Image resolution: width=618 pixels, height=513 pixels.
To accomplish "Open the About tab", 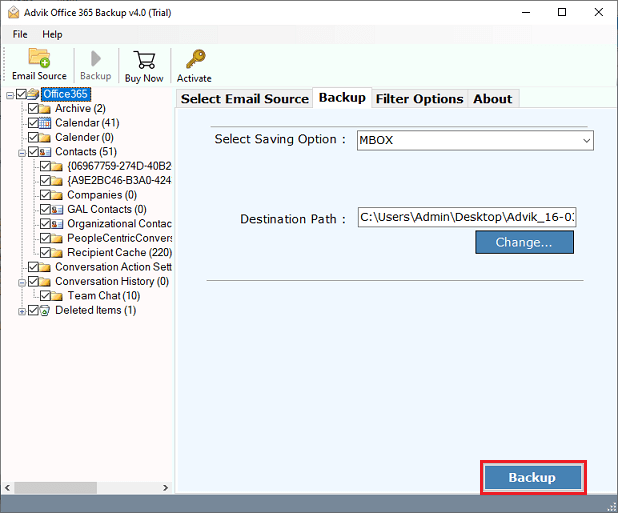I will (493, 99).
